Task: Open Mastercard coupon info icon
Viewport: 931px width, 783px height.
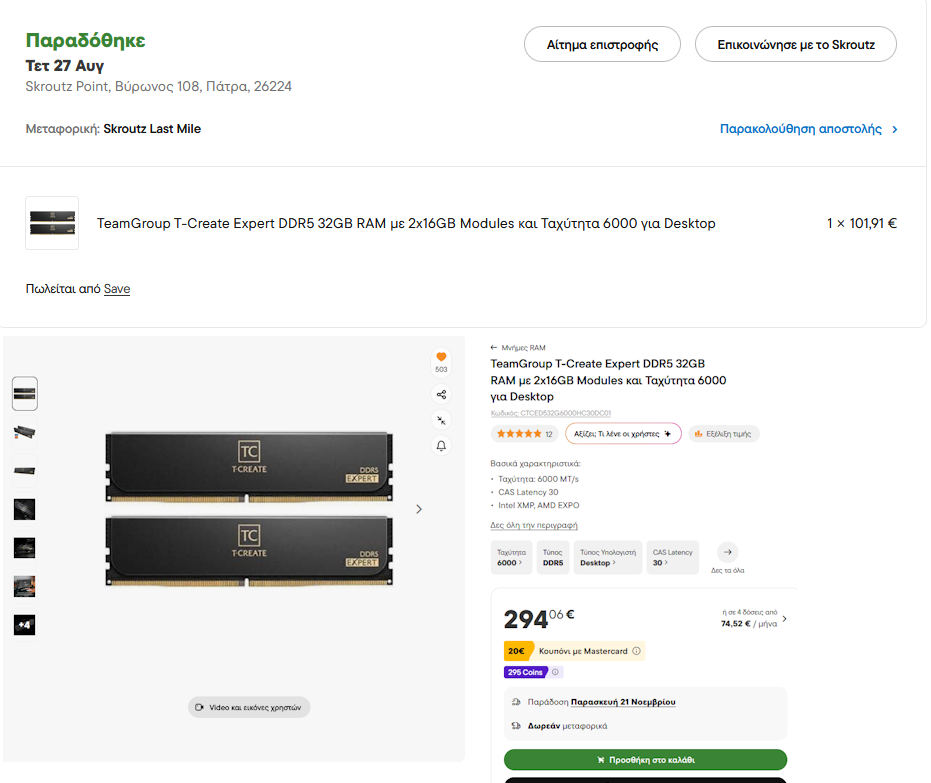Action: 636,651
